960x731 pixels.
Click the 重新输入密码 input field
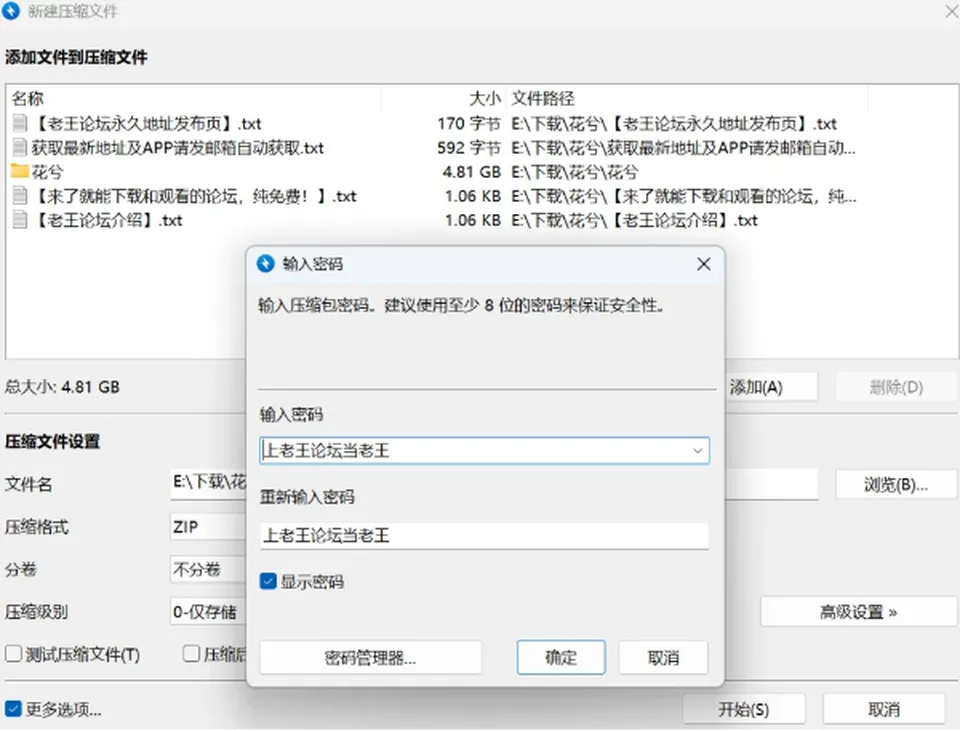pos(484,536)
